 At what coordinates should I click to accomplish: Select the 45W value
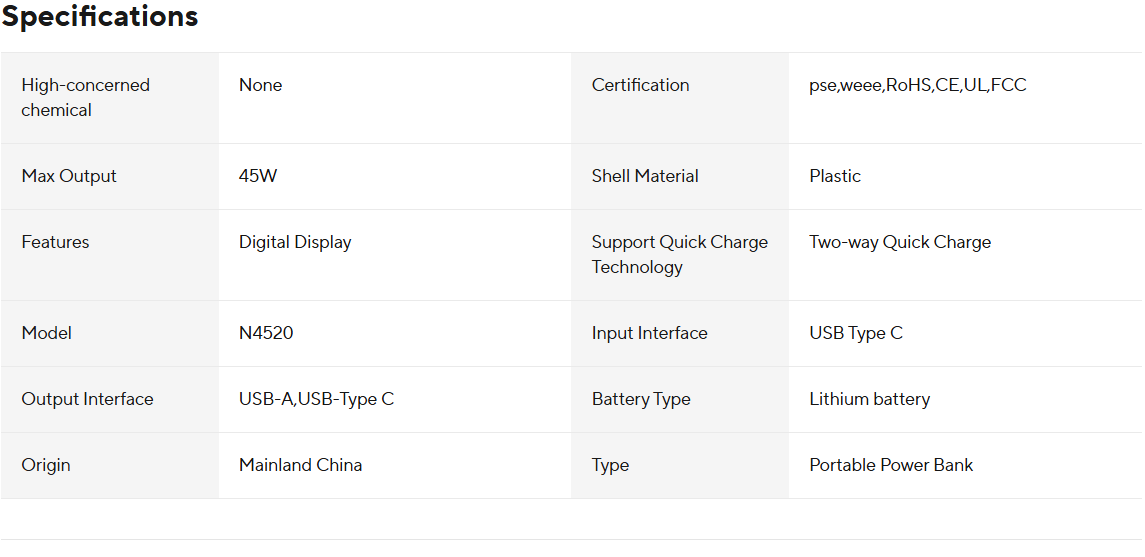[258, 176]
